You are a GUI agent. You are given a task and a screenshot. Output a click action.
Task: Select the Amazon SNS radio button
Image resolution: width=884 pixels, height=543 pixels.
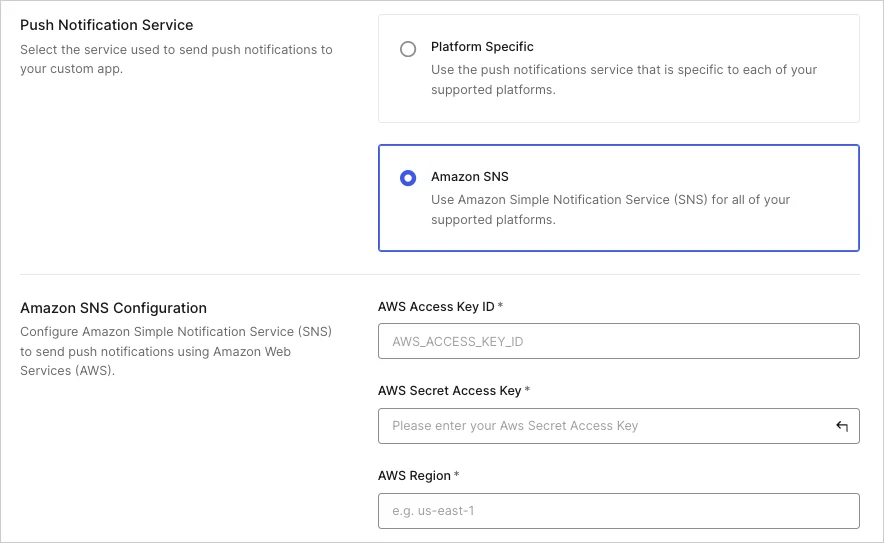[x=408, y=178]
